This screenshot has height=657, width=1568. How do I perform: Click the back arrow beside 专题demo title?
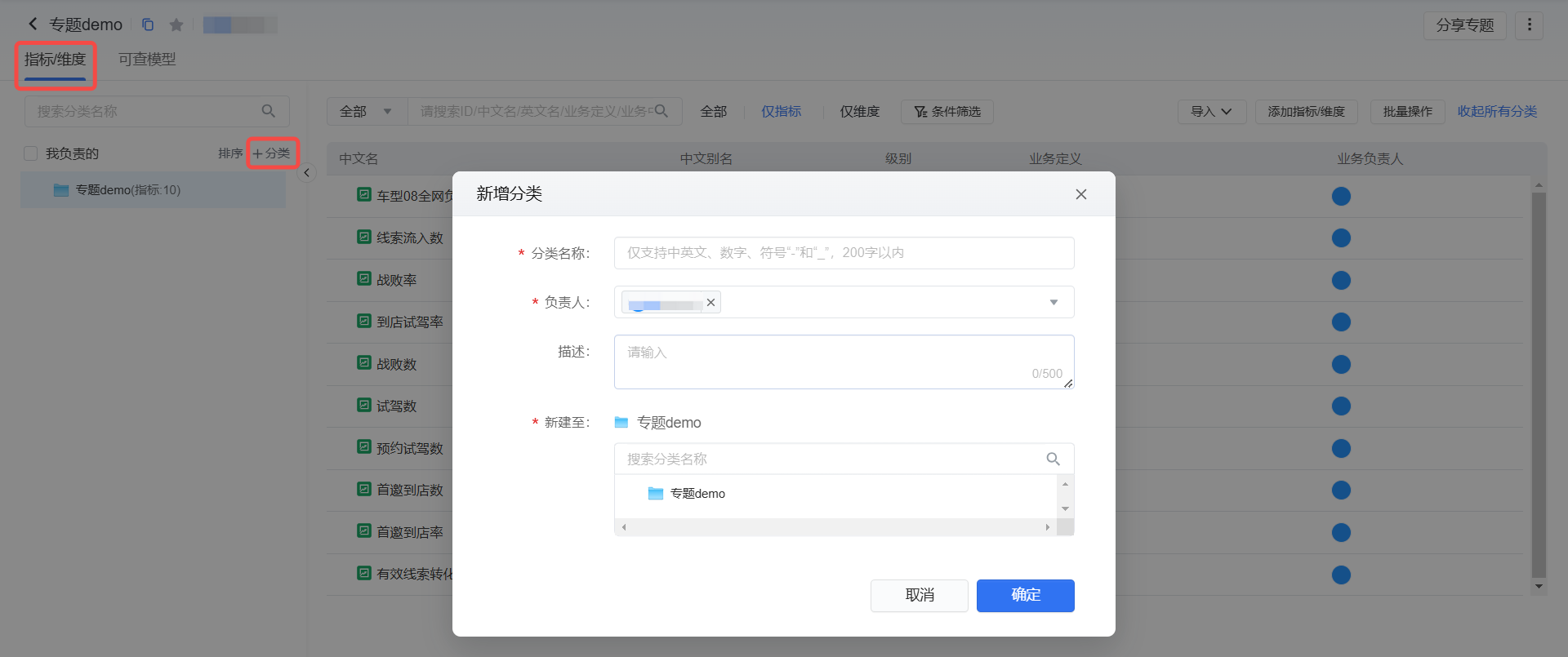33,24
